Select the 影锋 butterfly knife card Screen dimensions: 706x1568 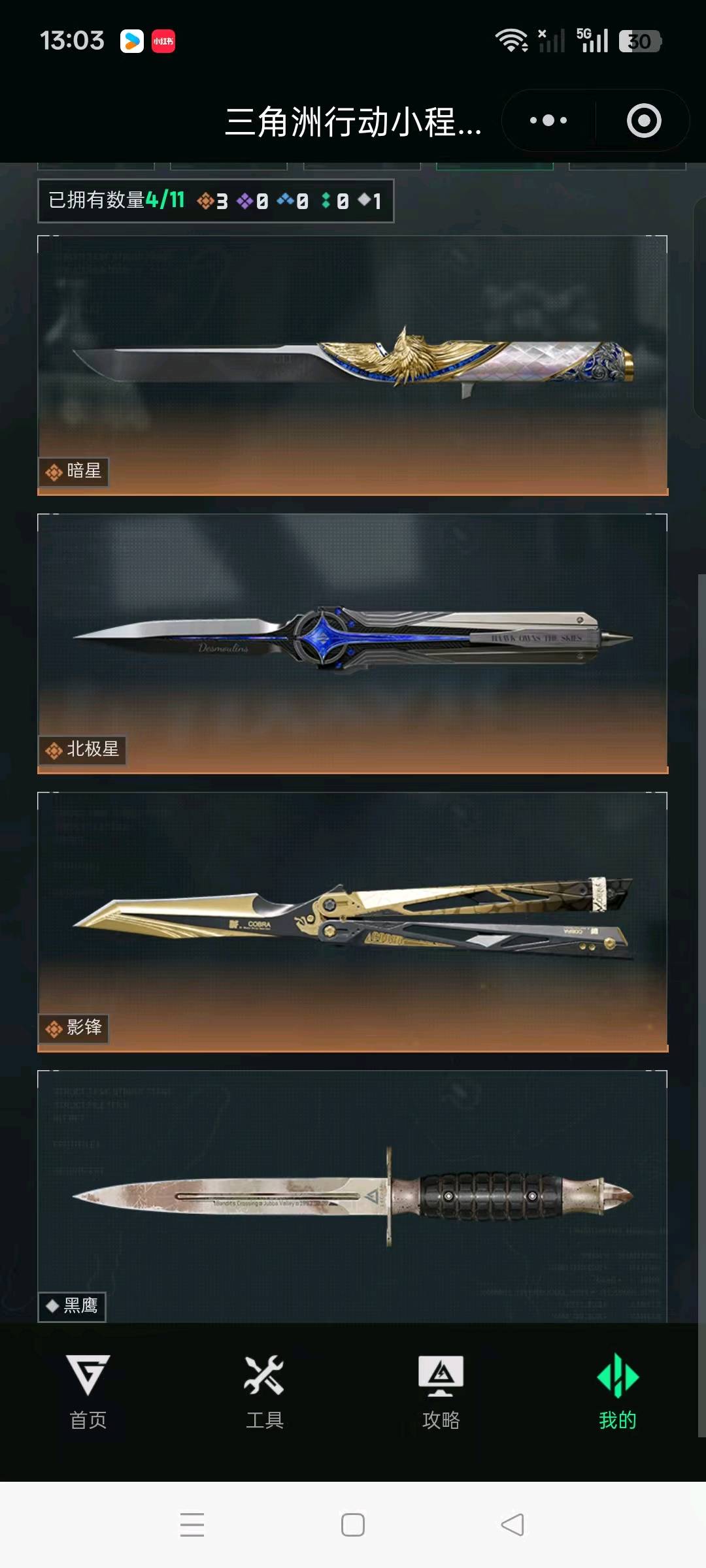click(352, 922)
